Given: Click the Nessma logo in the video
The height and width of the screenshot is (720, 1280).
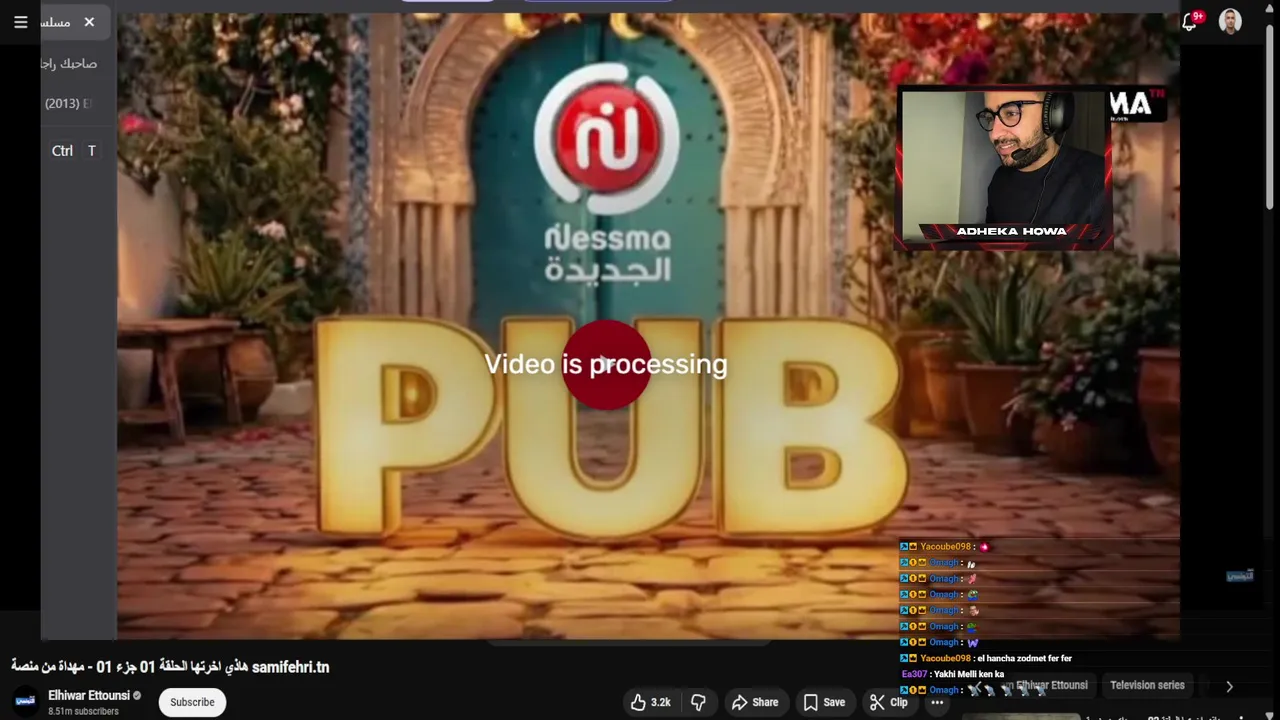Looking at the screenshot, I should 606,172.
